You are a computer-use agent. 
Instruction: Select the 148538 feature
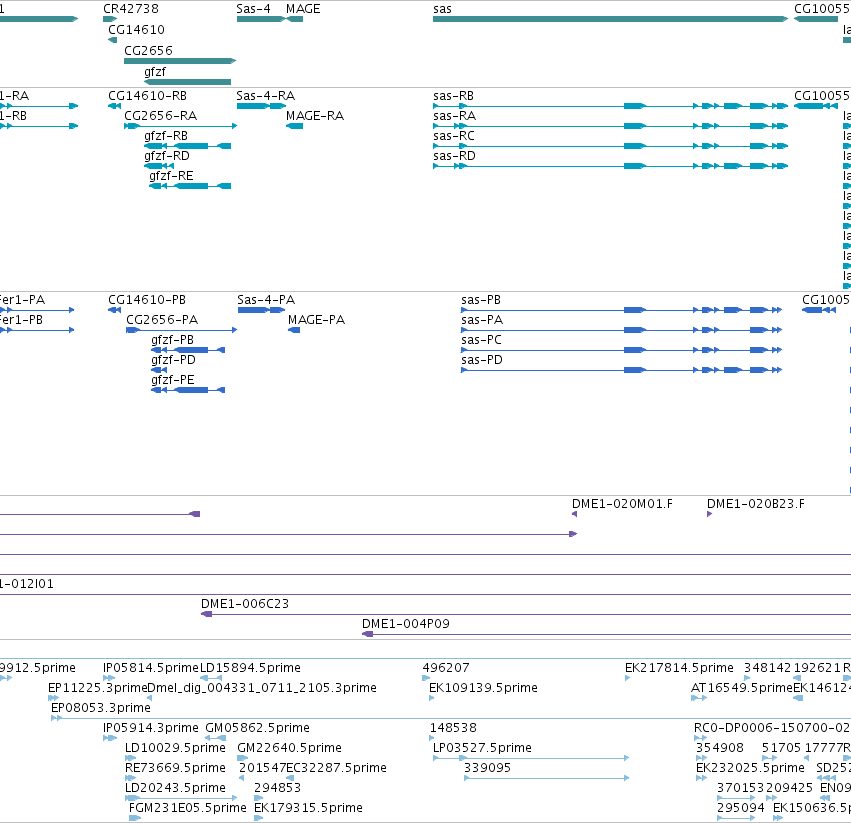pos(432,738)
